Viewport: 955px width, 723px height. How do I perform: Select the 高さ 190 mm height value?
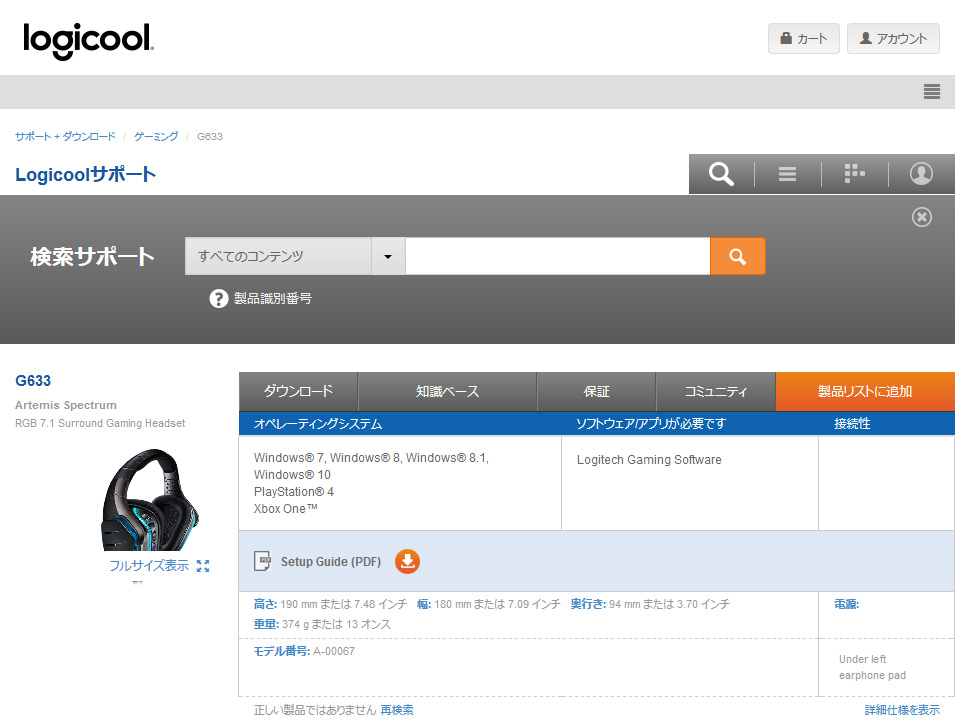[344, 604]
